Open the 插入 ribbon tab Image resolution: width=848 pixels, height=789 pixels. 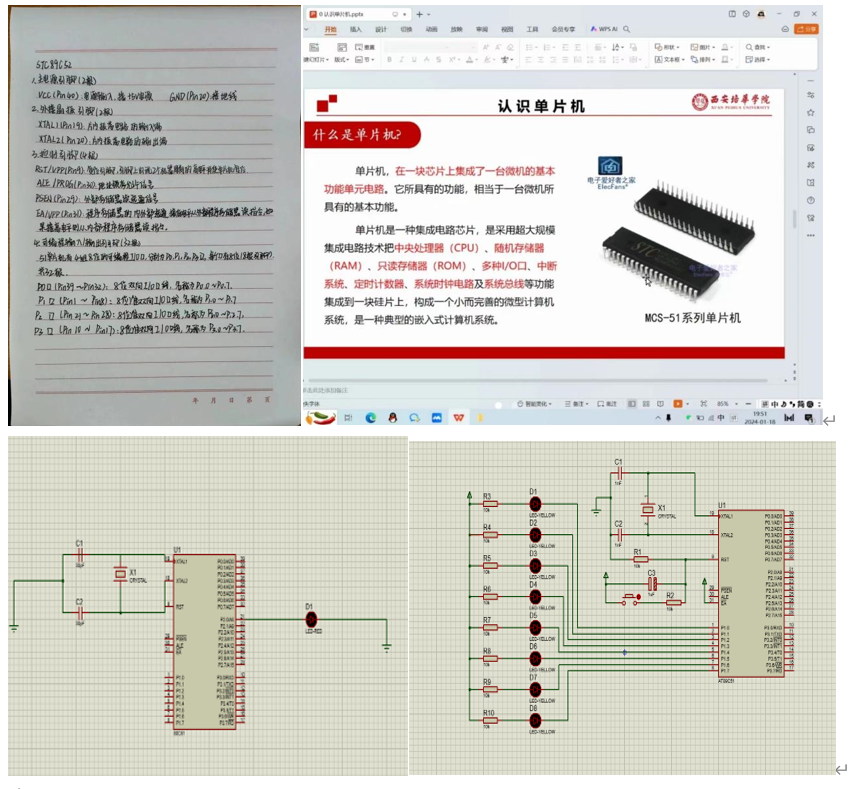[355, 30]
